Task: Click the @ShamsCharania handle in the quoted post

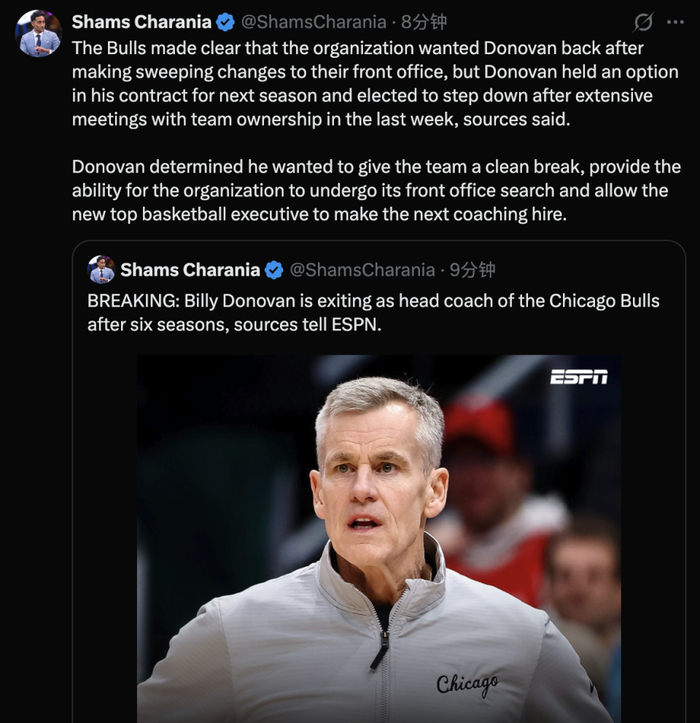Action: [362, 270]
